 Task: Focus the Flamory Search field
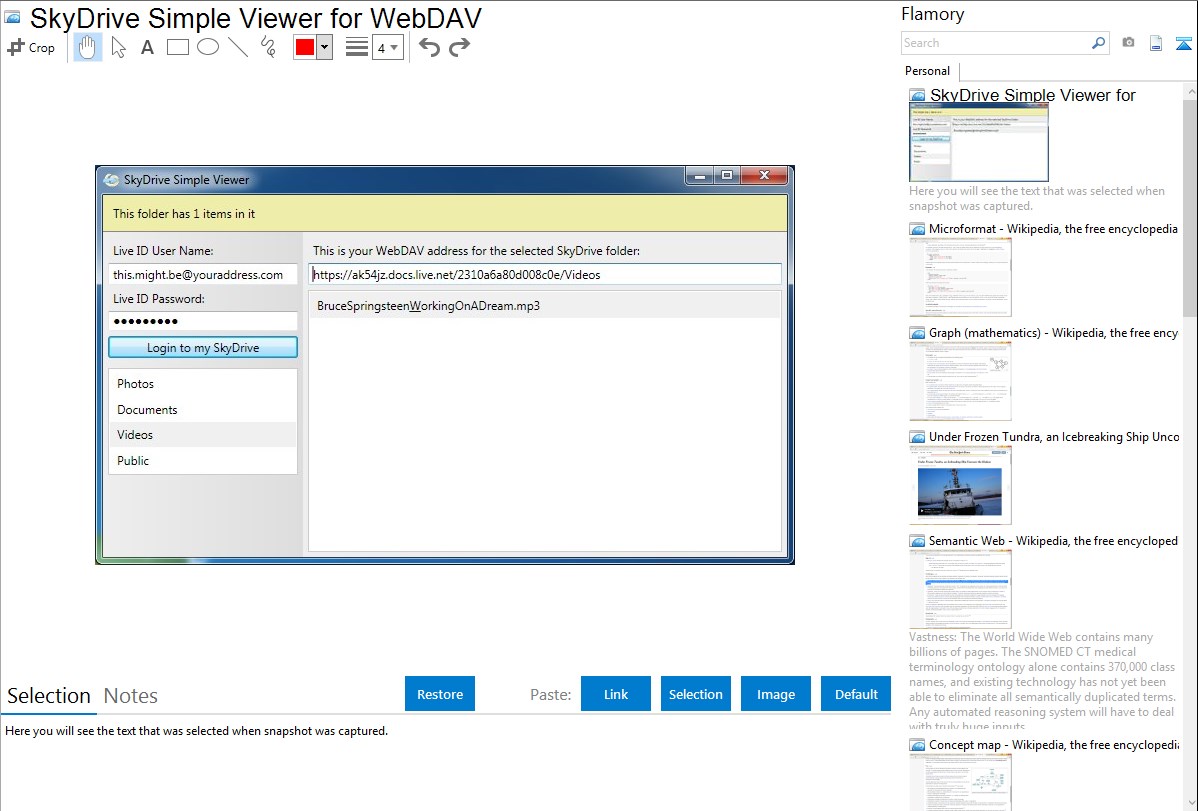pos(995,43)
